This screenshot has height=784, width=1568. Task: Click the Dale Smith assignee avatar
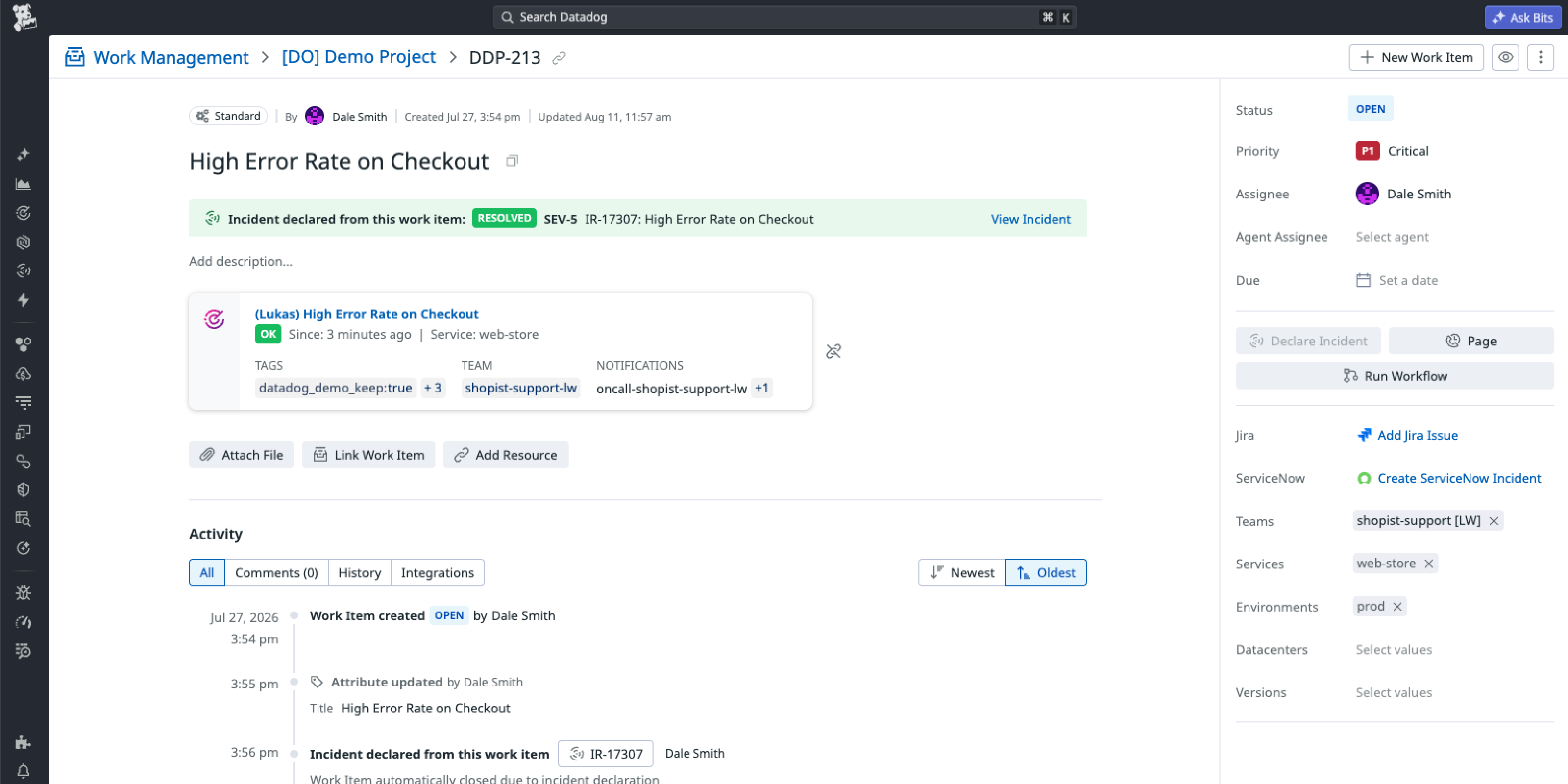coord(1367,194)
